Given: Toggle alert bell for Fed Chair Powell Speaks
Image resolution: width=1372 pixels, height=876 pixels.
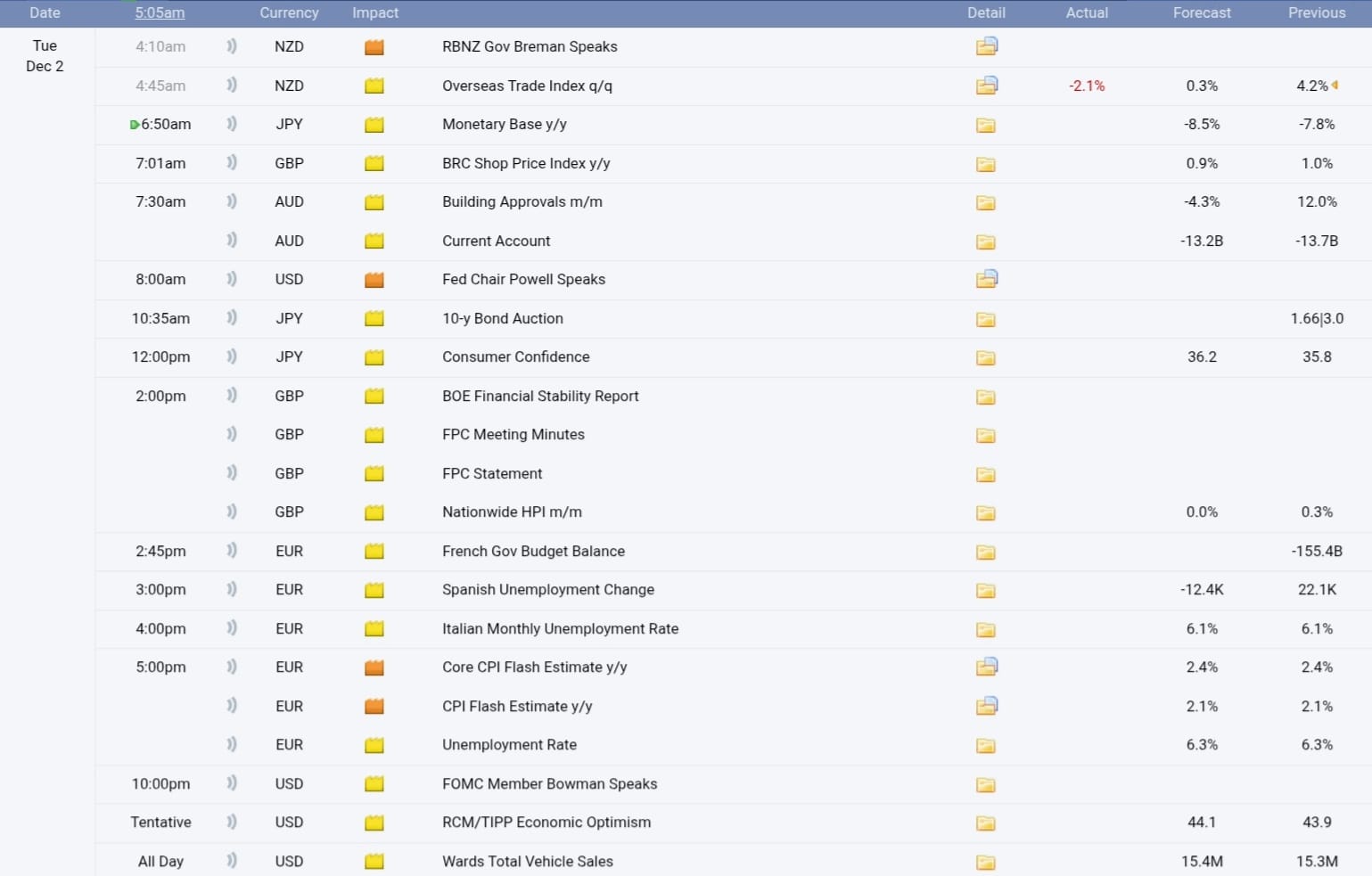Looking at the screenshot, I should tap(232, 279).
